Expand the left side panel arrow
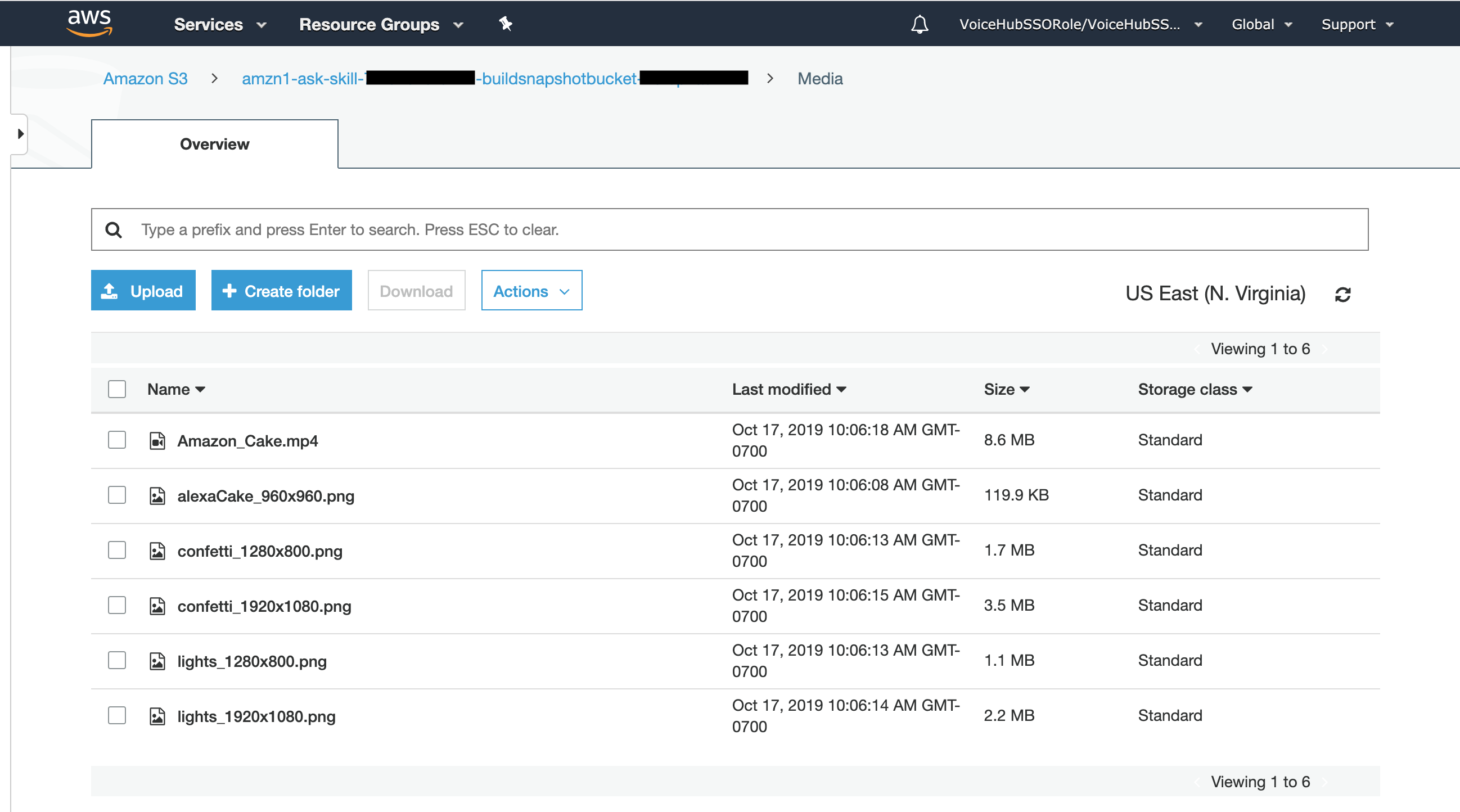 20,134
